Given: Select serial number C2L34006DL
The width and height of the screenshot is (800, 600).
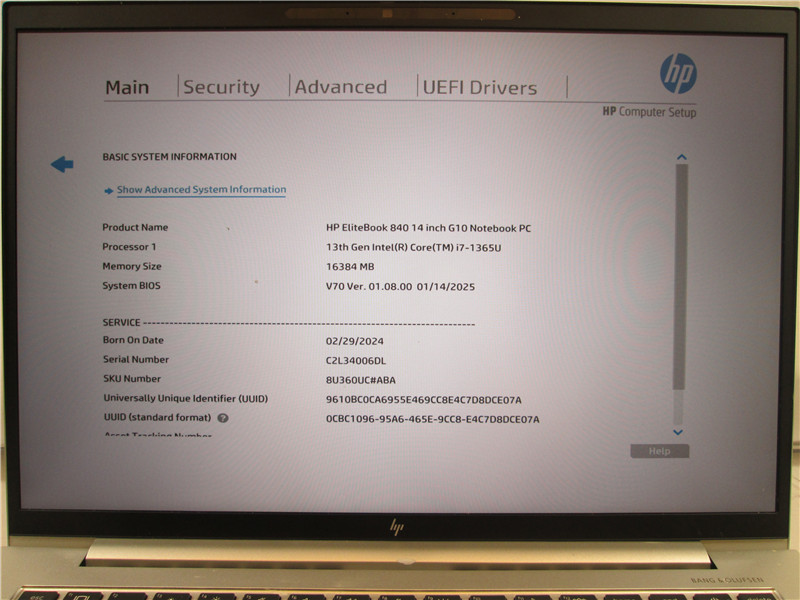Looking at the screenshot, I should coord(356,361).
